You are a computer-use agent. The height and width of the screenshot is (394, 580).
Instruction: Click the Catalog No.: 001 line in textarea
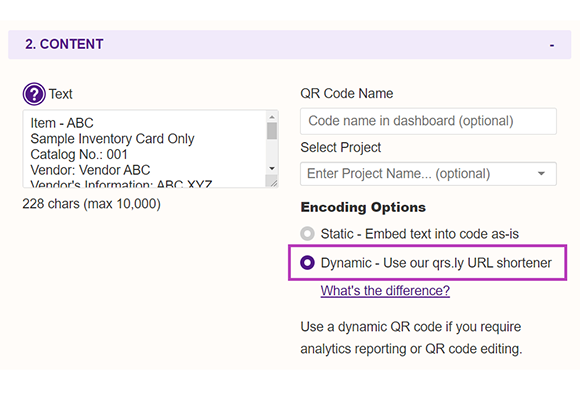pos(79,154)
